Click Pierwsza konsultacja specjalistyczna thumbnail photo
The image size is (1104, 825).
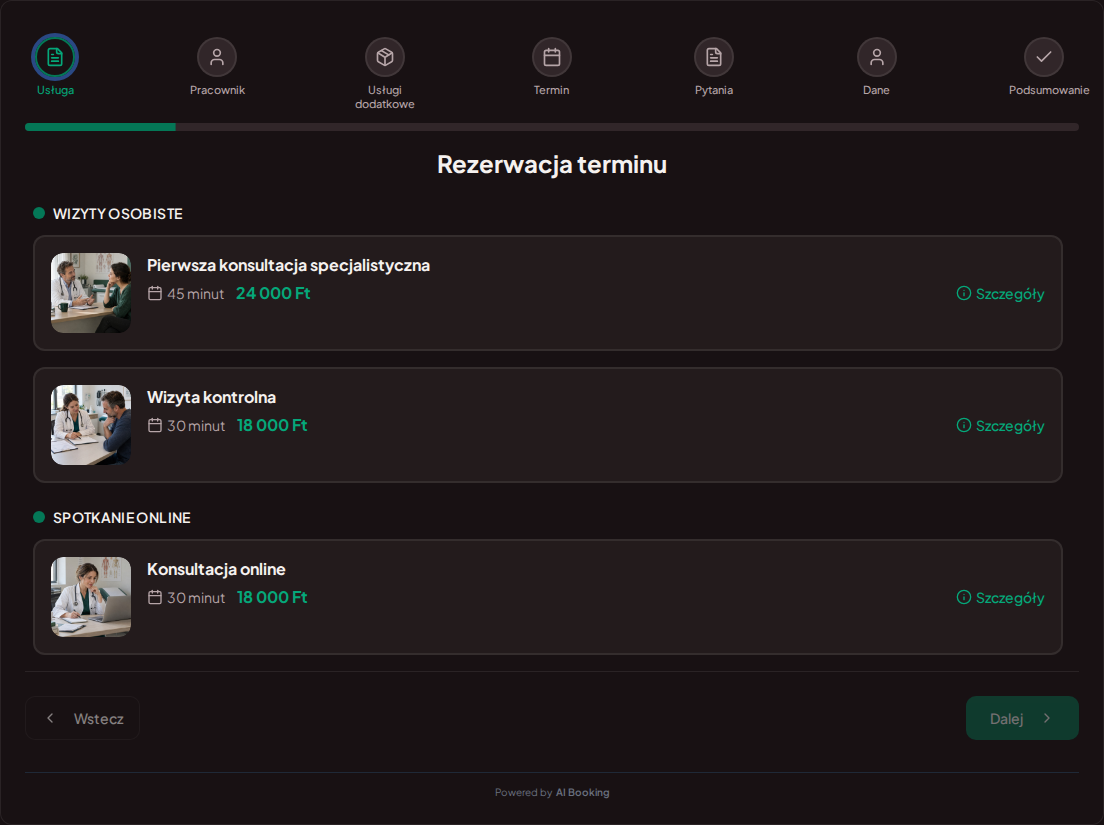click(91, 293)
